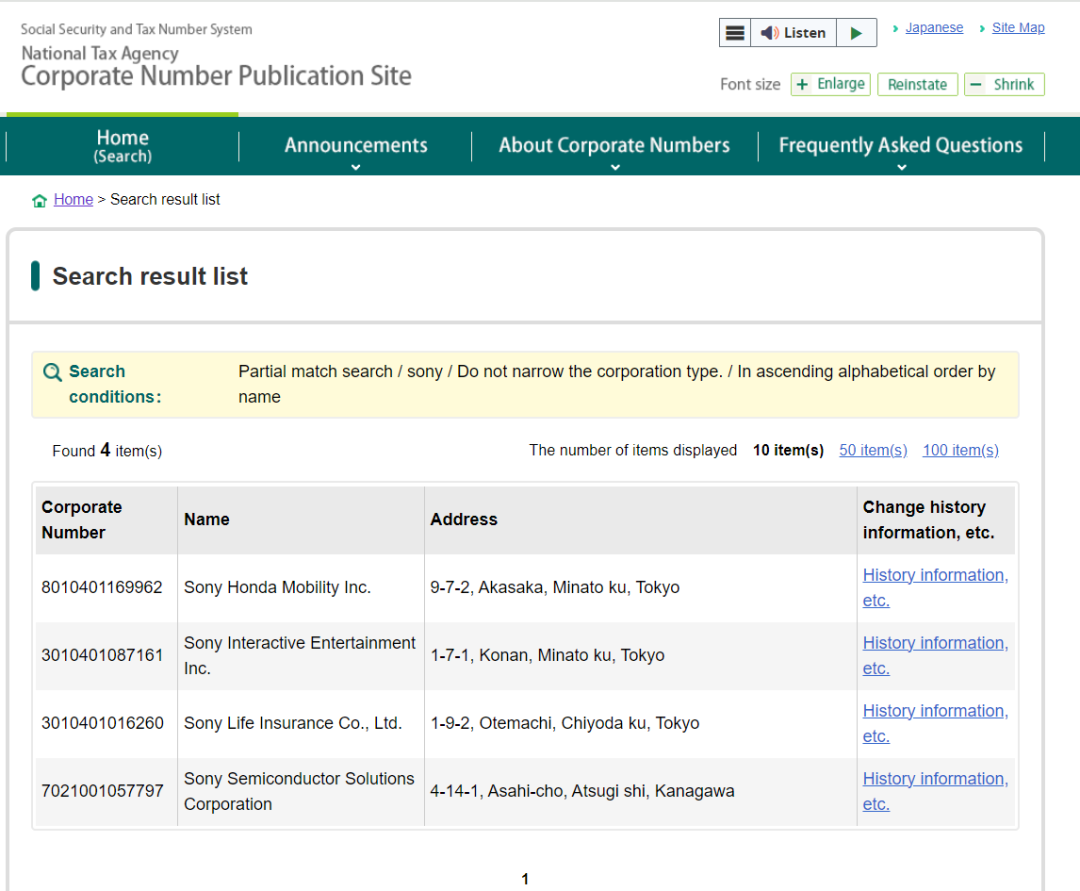Image resolution: width=1080 pixels, height=891 pixels.
Task: Open the Site Map link
Action: [x=1018, y=28]
